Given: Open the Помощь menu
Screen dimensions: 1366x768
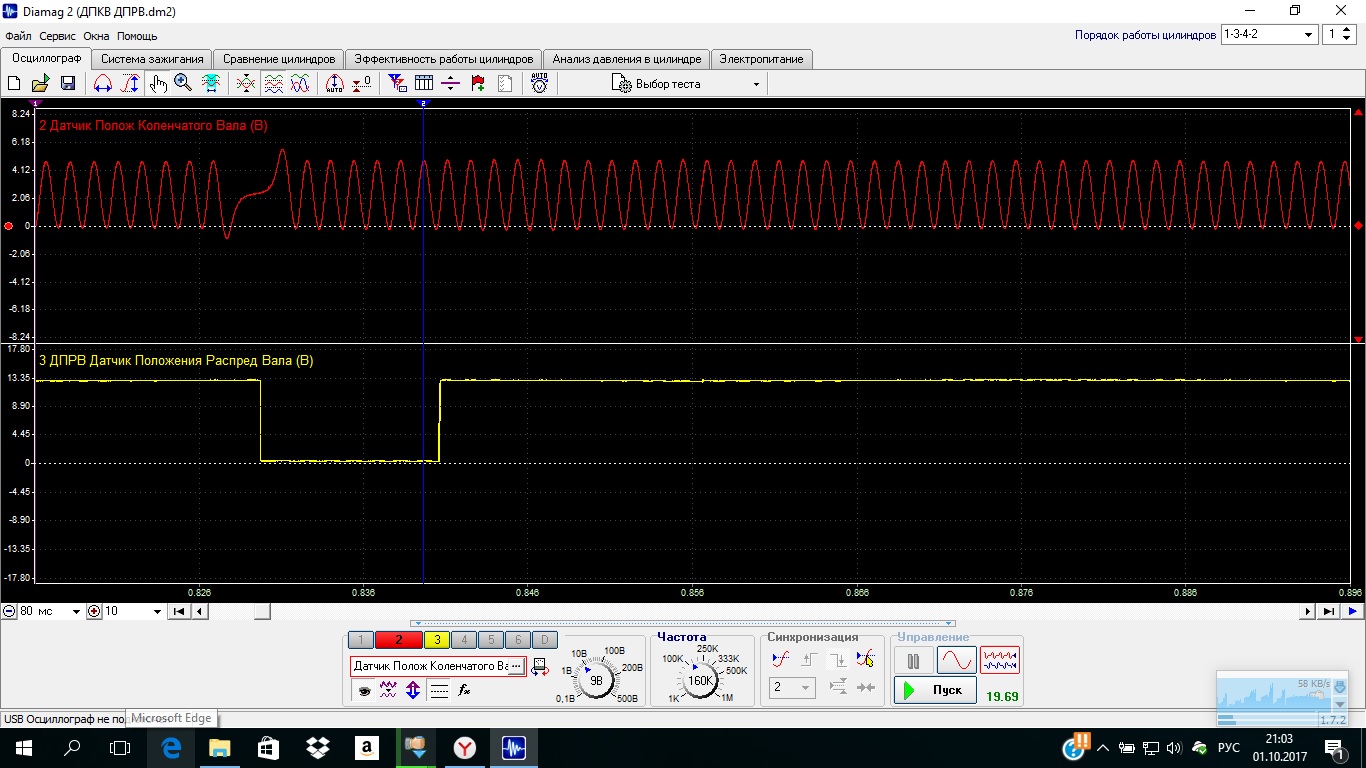Looking at the screenshot, I should [137, 36].
